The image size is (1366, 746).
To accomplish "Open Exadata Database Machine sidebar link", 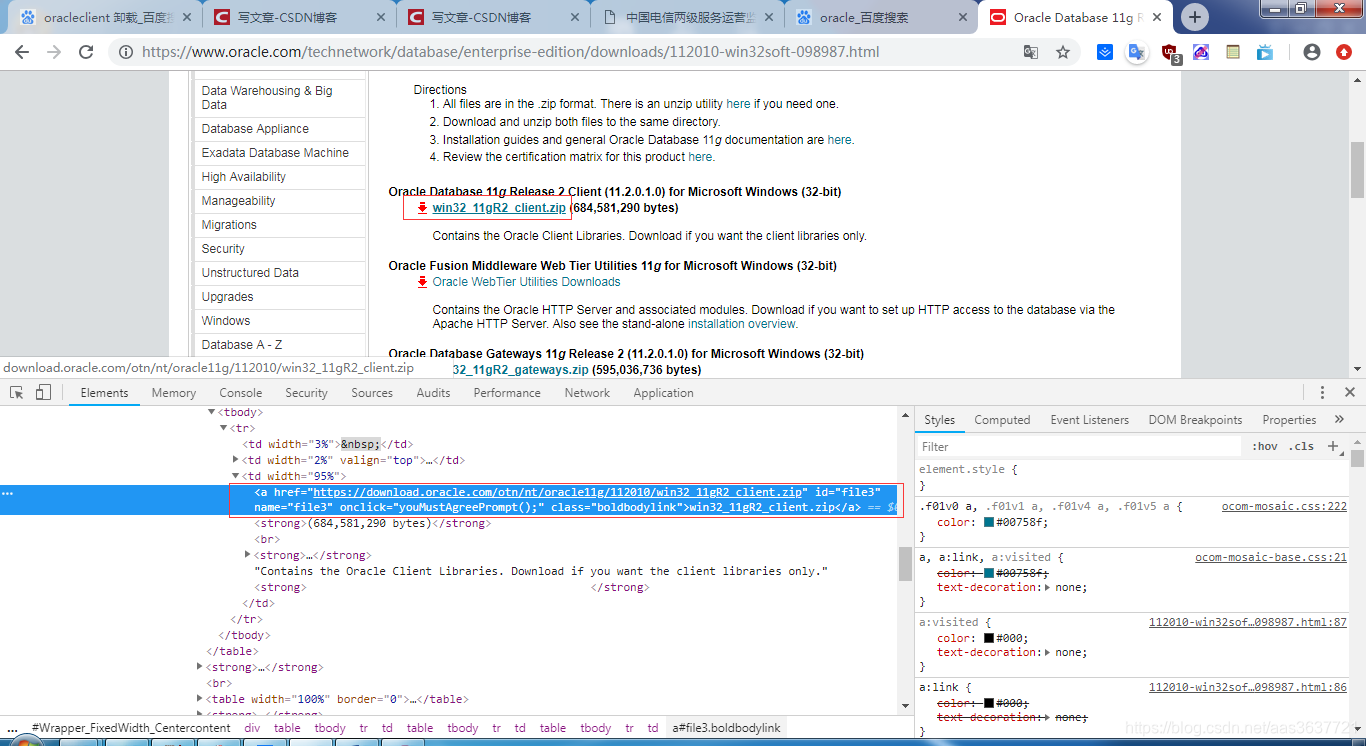I will 275,153.
